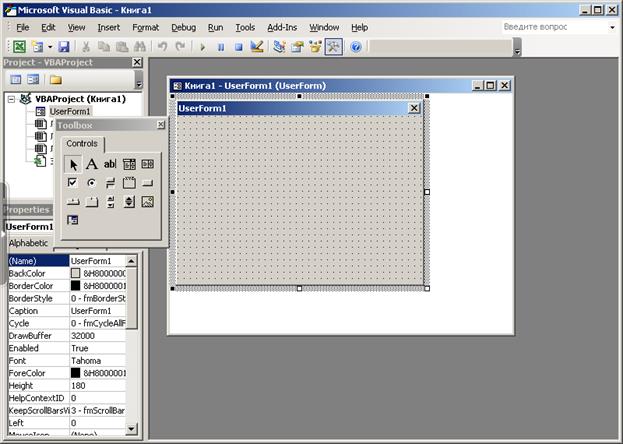Open the Insert object dropdown arrow
This screenshot has width=623, height=444.
(50, 47)
